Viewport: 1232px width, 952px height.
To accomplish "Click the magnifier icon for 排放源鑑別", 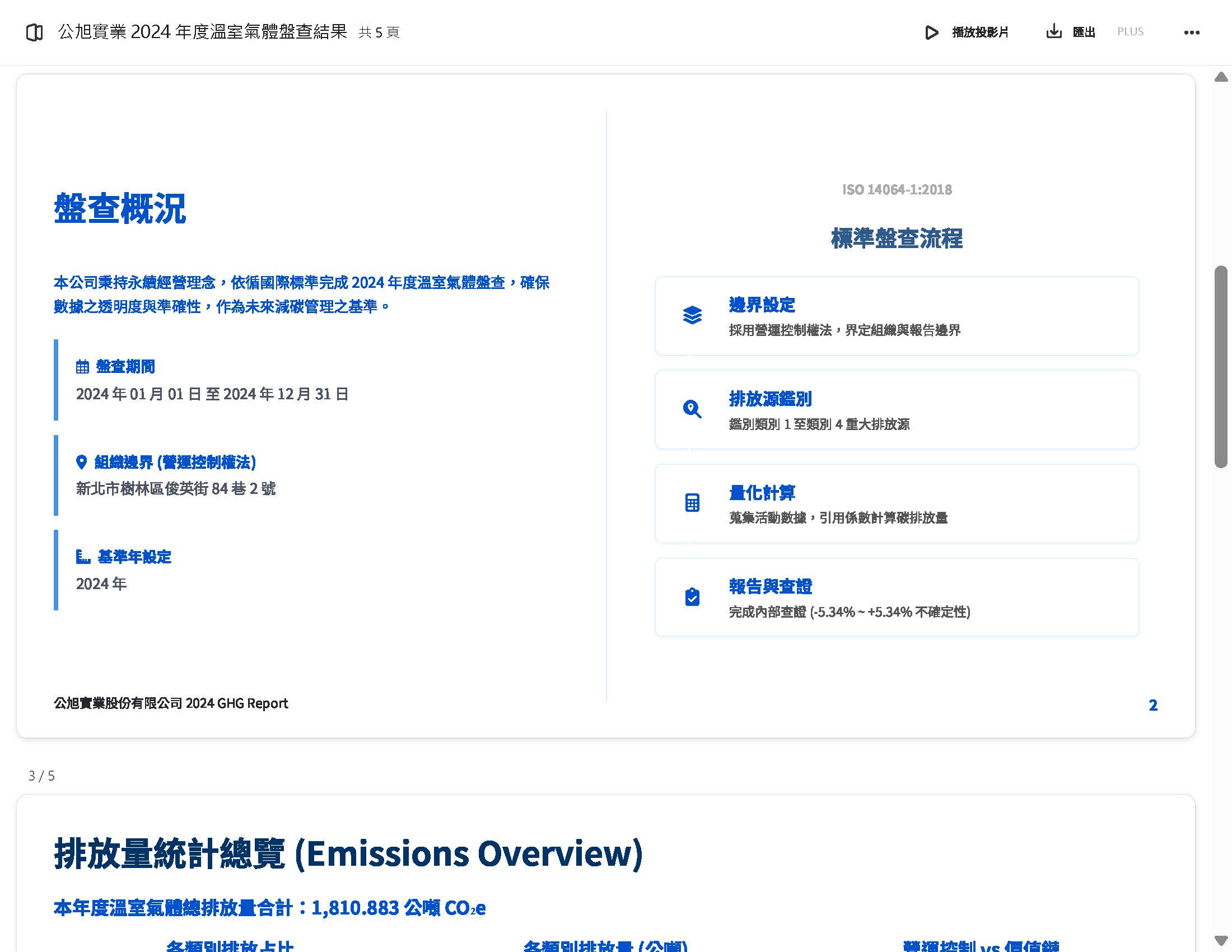I will (692, 409).
